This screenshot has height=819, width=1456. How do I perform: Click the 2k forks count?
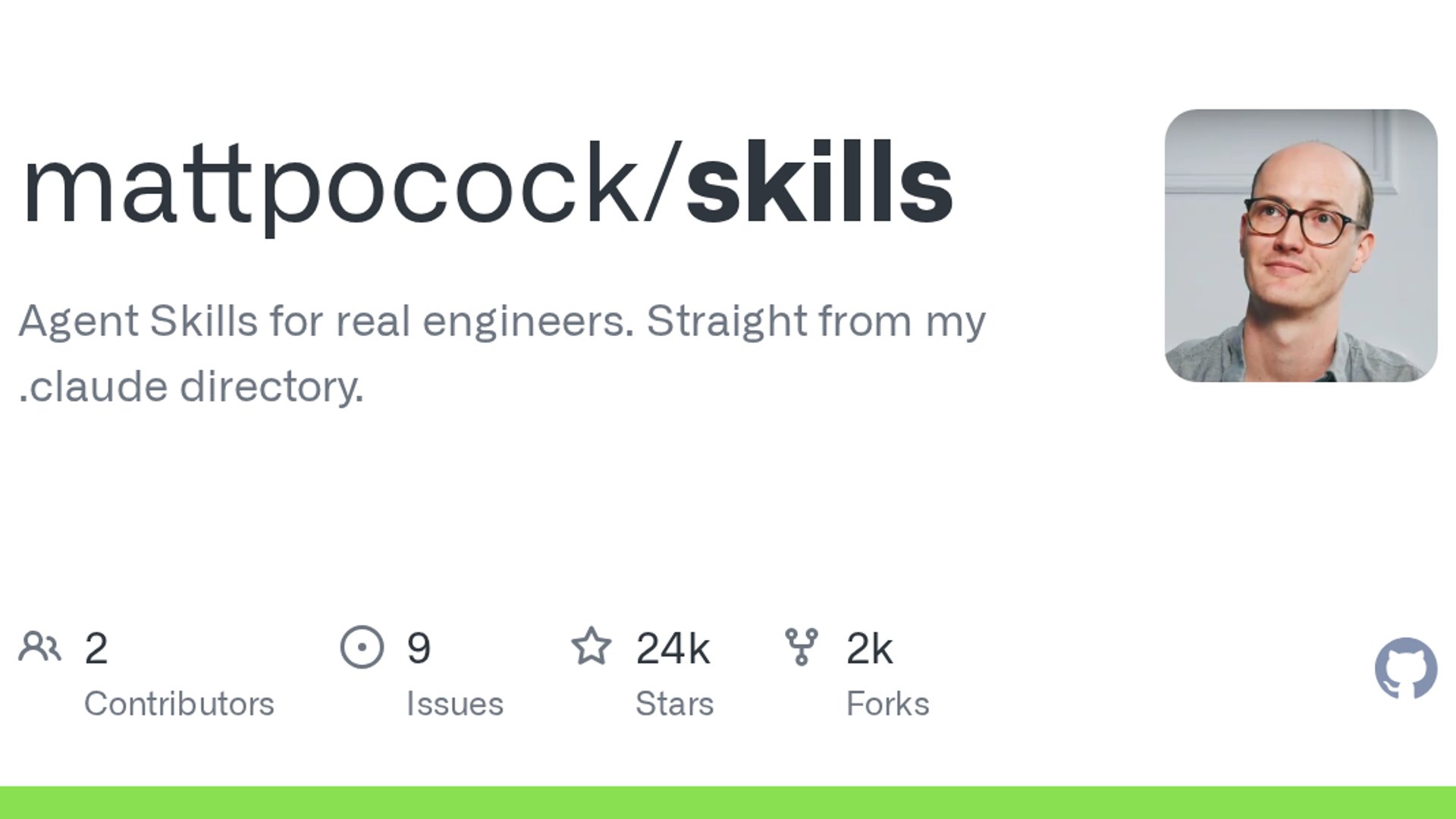tap(869, 648)
